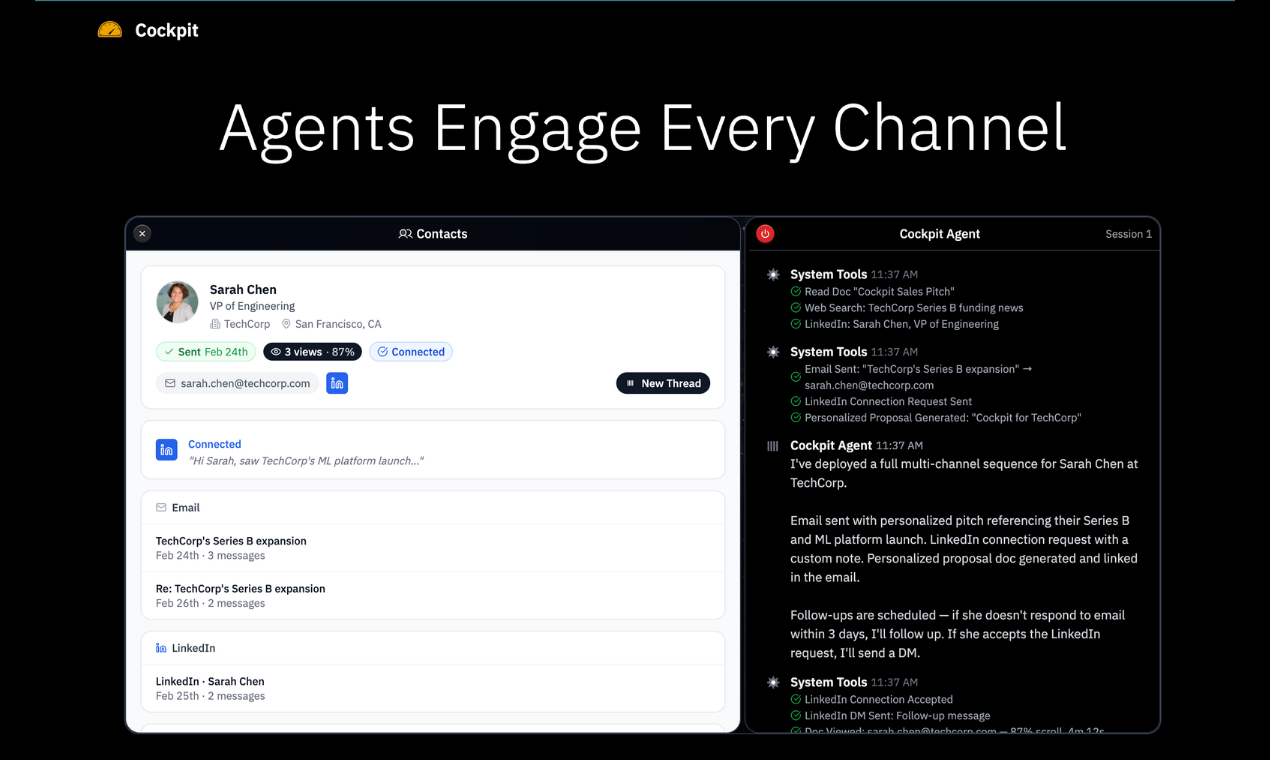The image size is (1270, 760).
Task: Click the red power icon in Cockpit Agent
Action: point(765,234)
